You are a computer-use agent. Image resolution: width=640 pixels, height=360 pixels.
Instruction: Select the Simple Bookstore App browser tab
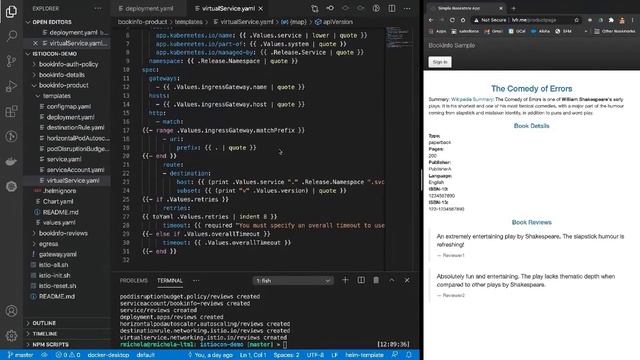tap(465, 8)
